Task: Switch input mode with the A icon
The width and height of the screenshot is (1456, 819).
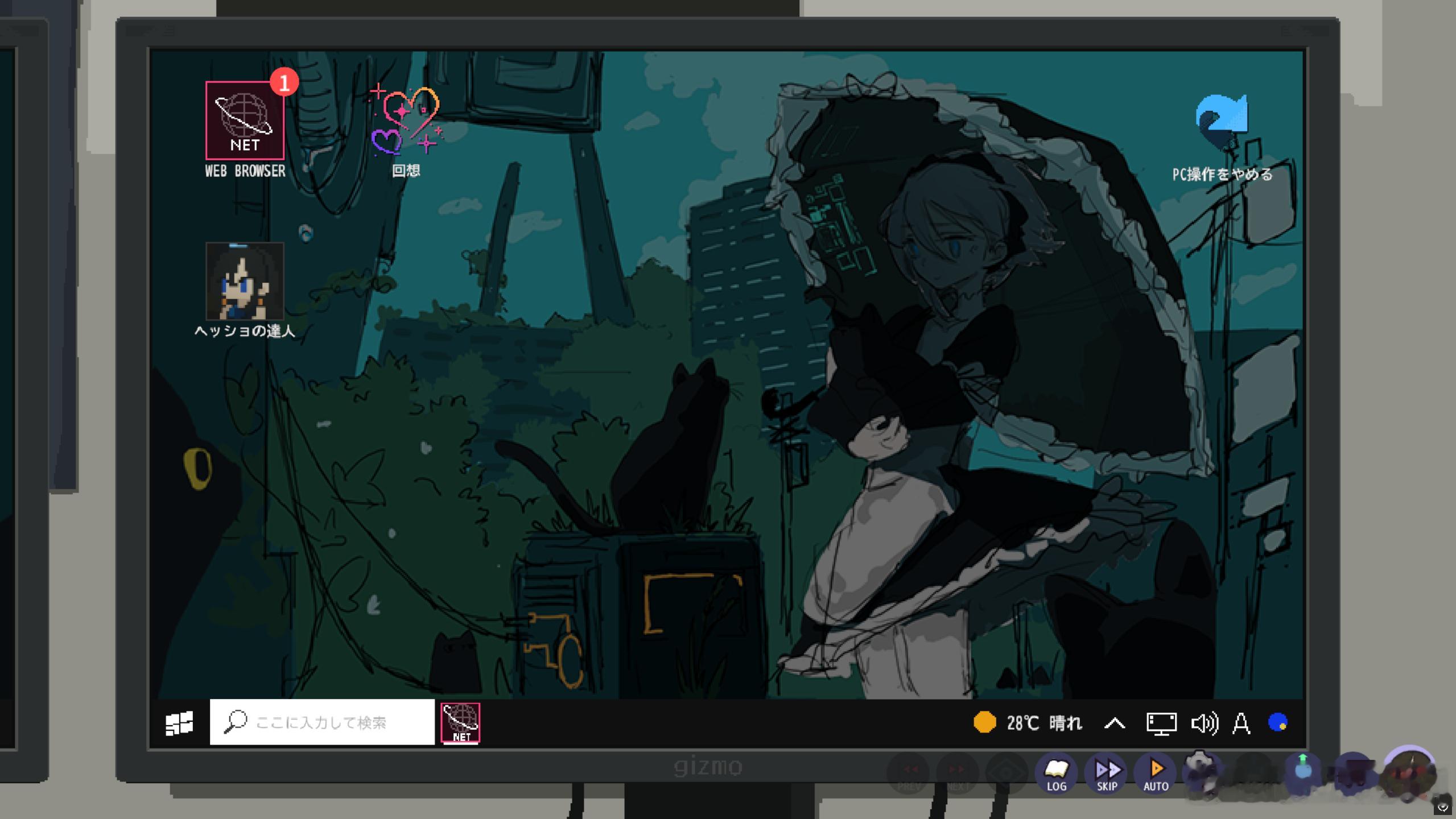Action: click(1241, 723)
